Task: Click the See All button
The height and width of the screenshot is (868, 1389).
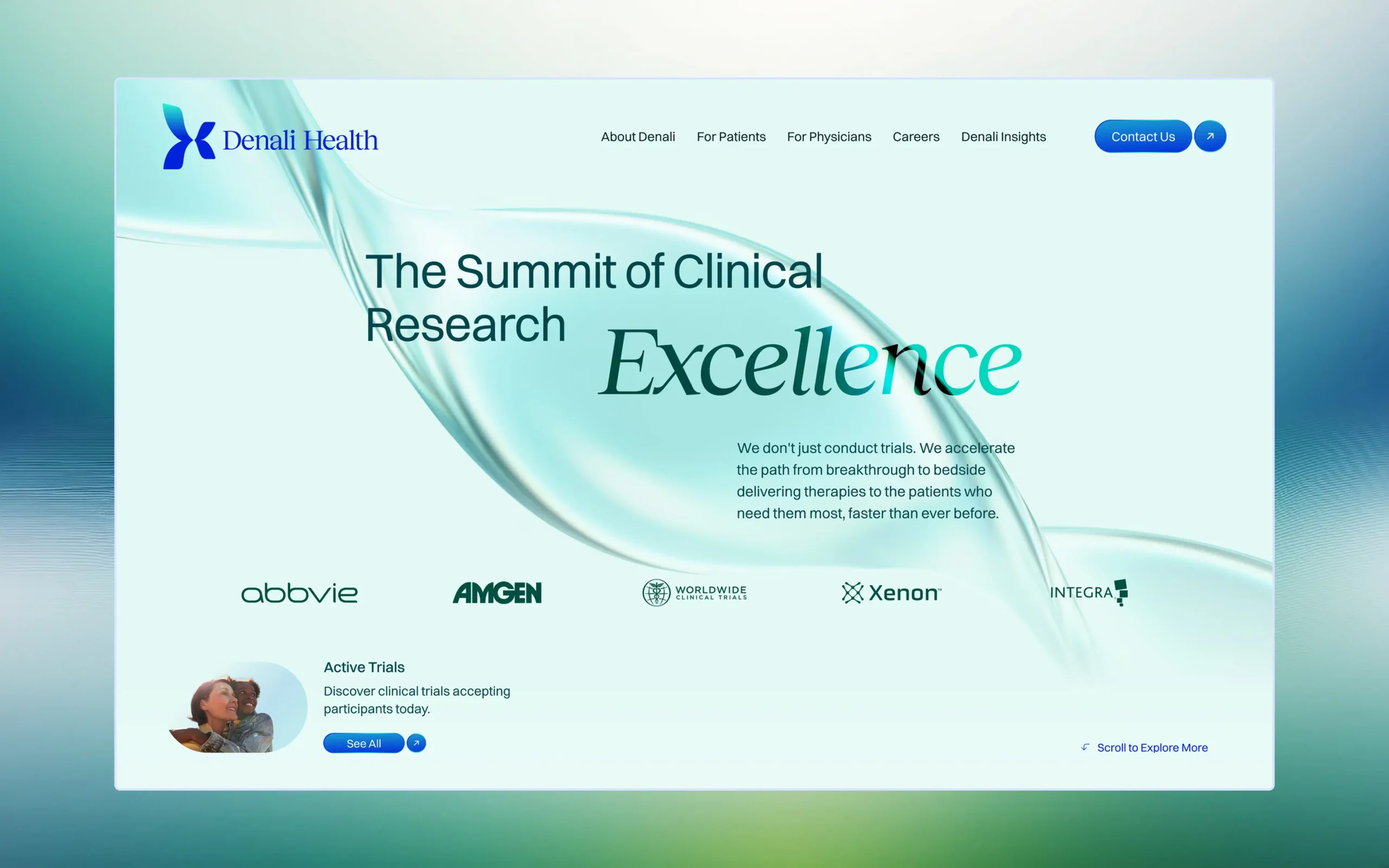Action: [x=364, y=743]
